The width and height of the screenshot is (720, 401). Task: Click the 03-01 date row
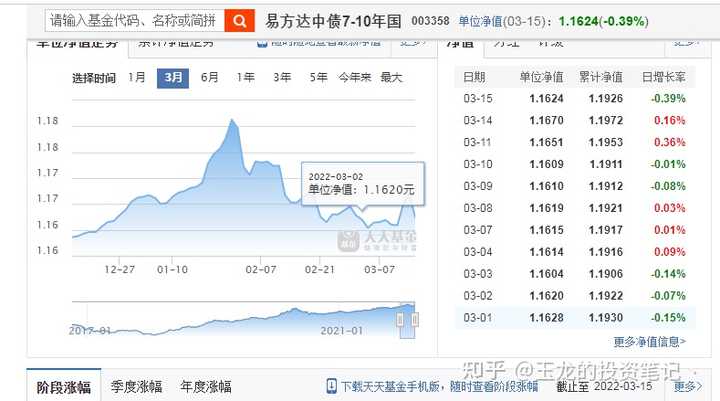click(574, 317)
